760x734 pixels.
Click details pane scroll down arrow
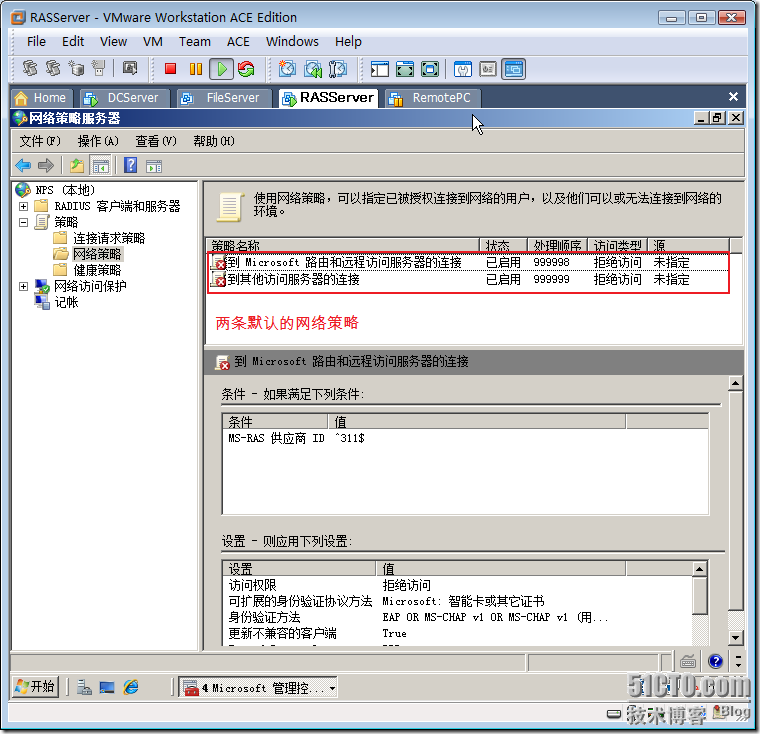pyautogui.click(x=736, y=638)
